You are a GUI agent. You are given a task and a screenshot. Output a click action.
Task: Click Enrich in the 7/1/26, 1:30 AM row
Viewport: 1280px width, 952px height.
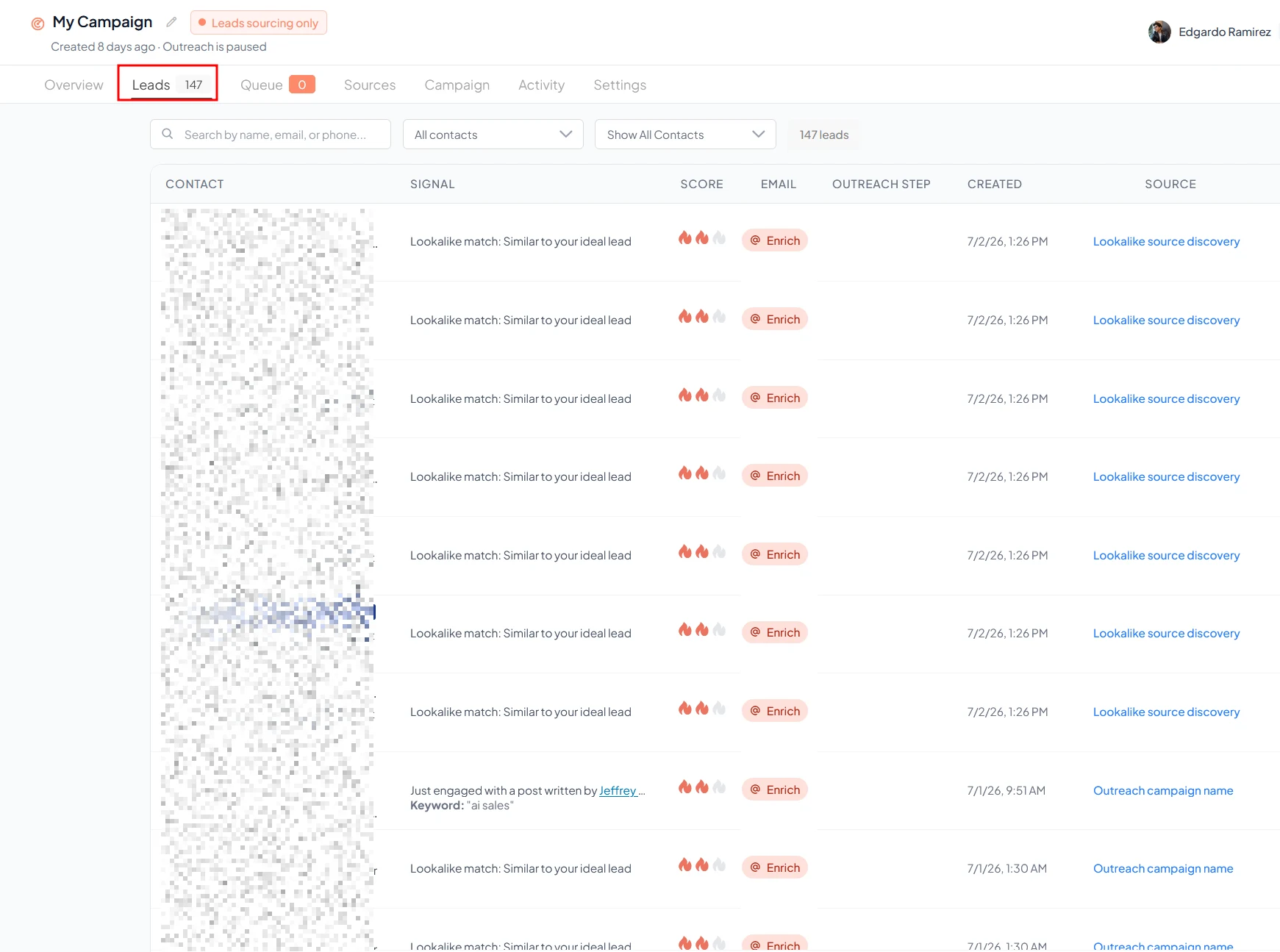pyautogui.click(x=775, y=867)
